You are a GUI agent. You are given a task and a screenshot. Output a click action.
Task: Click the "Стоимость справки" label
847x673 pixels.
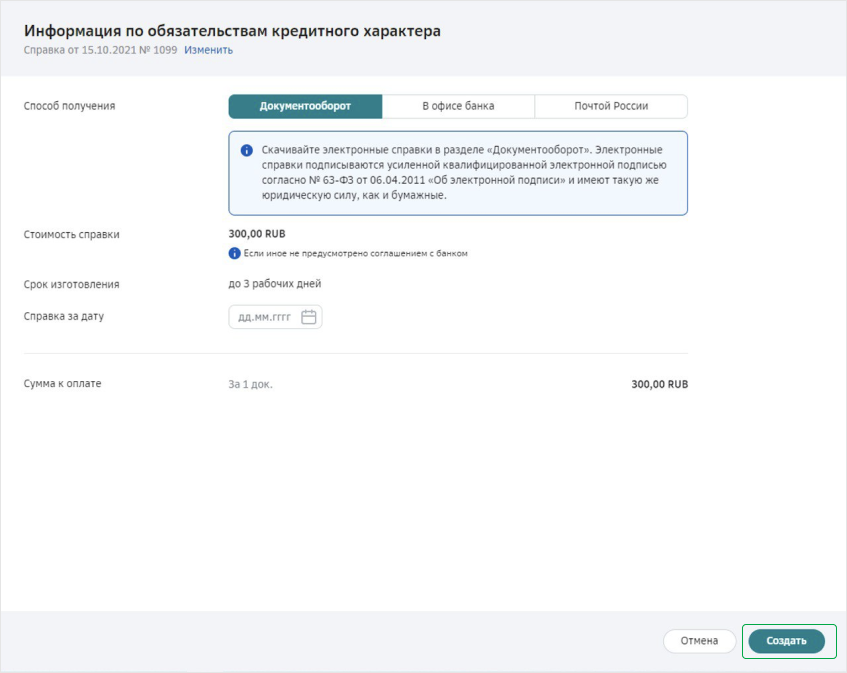pos(71,234)
